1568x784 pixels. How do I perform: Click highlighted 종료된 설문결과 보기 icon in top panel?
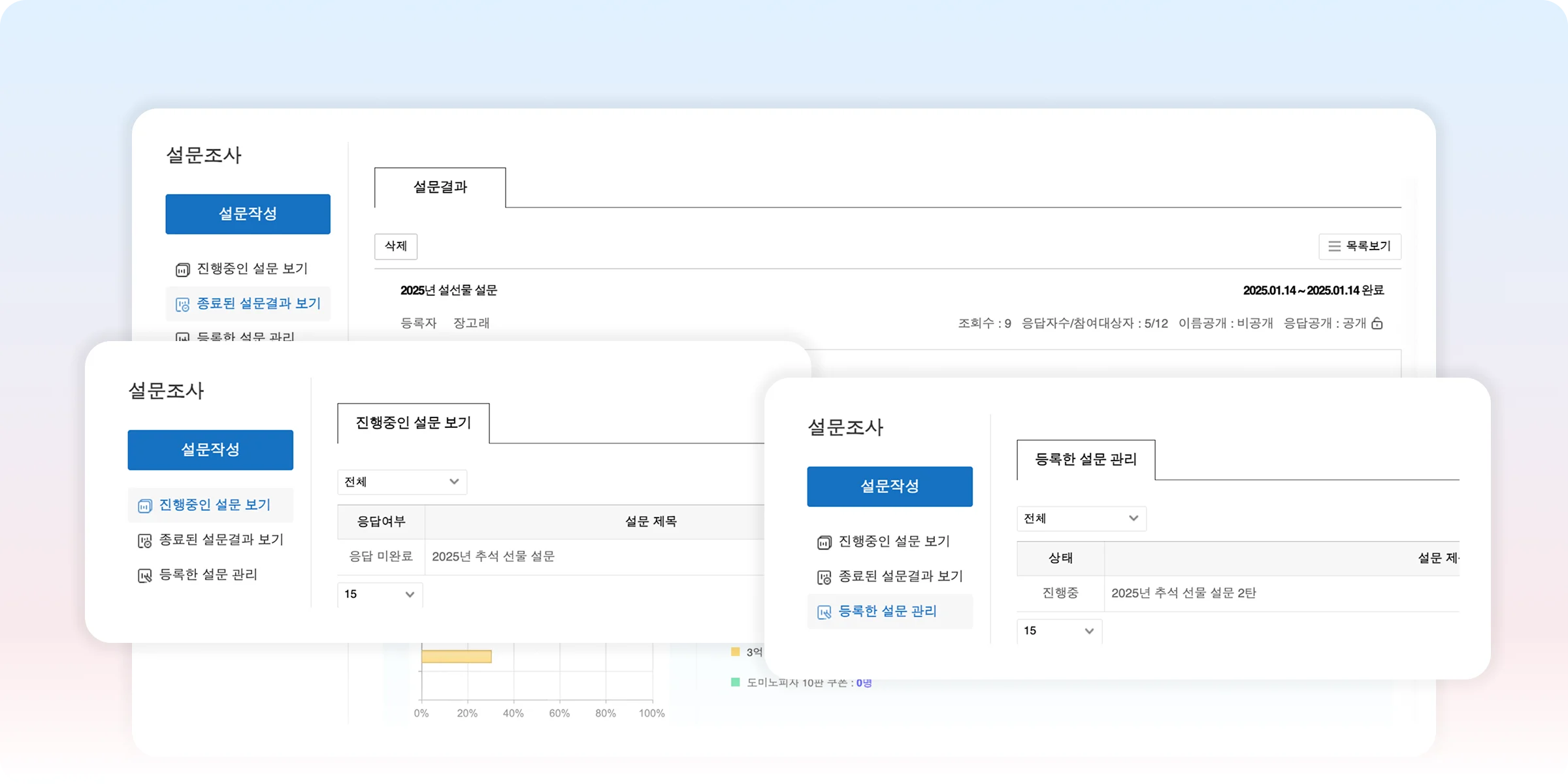point(182,304)
